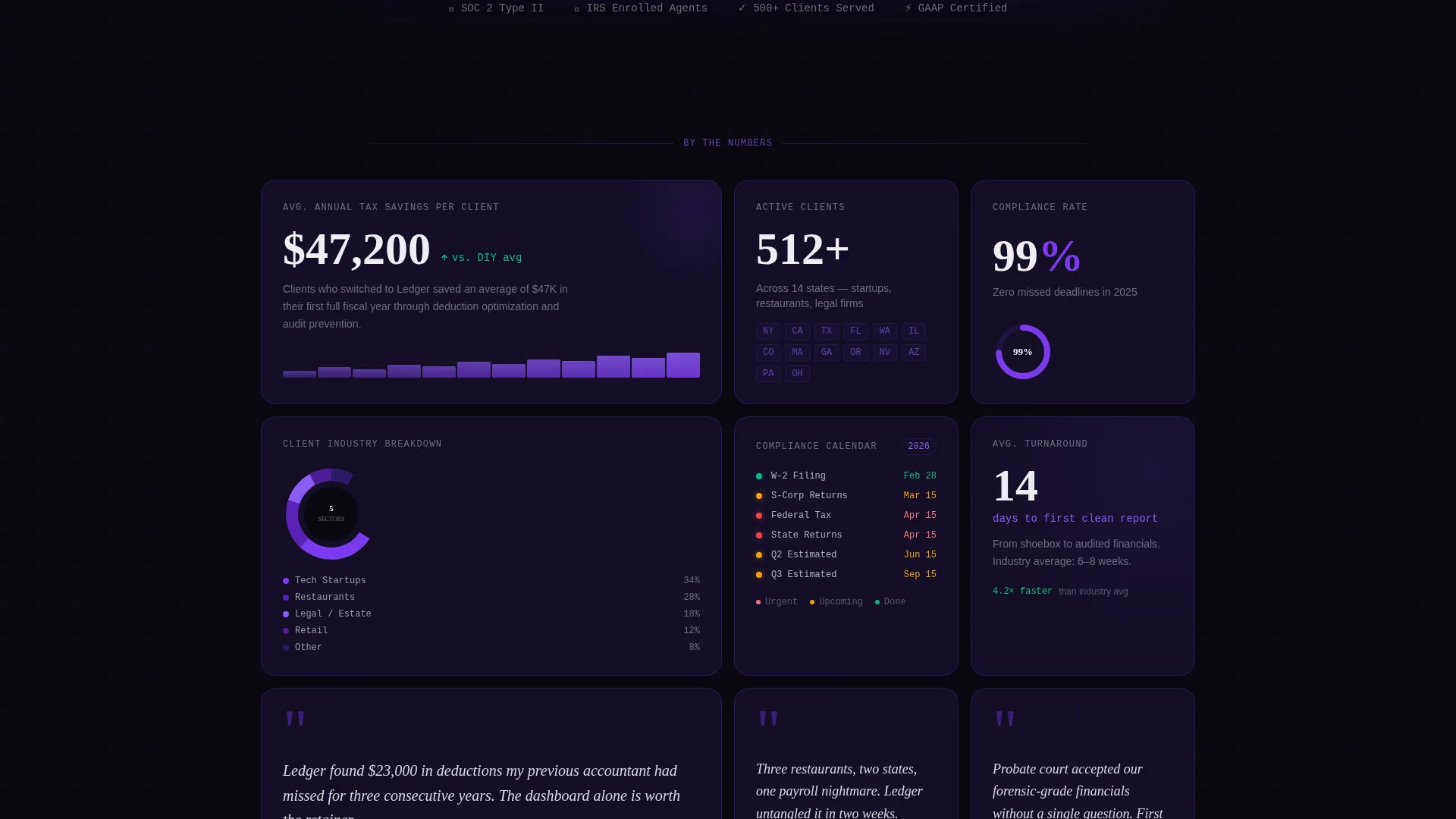Click quote mark on $23,000 deductions testimonial
This screenshot has height=819, width=1456.
pos(295,720)
